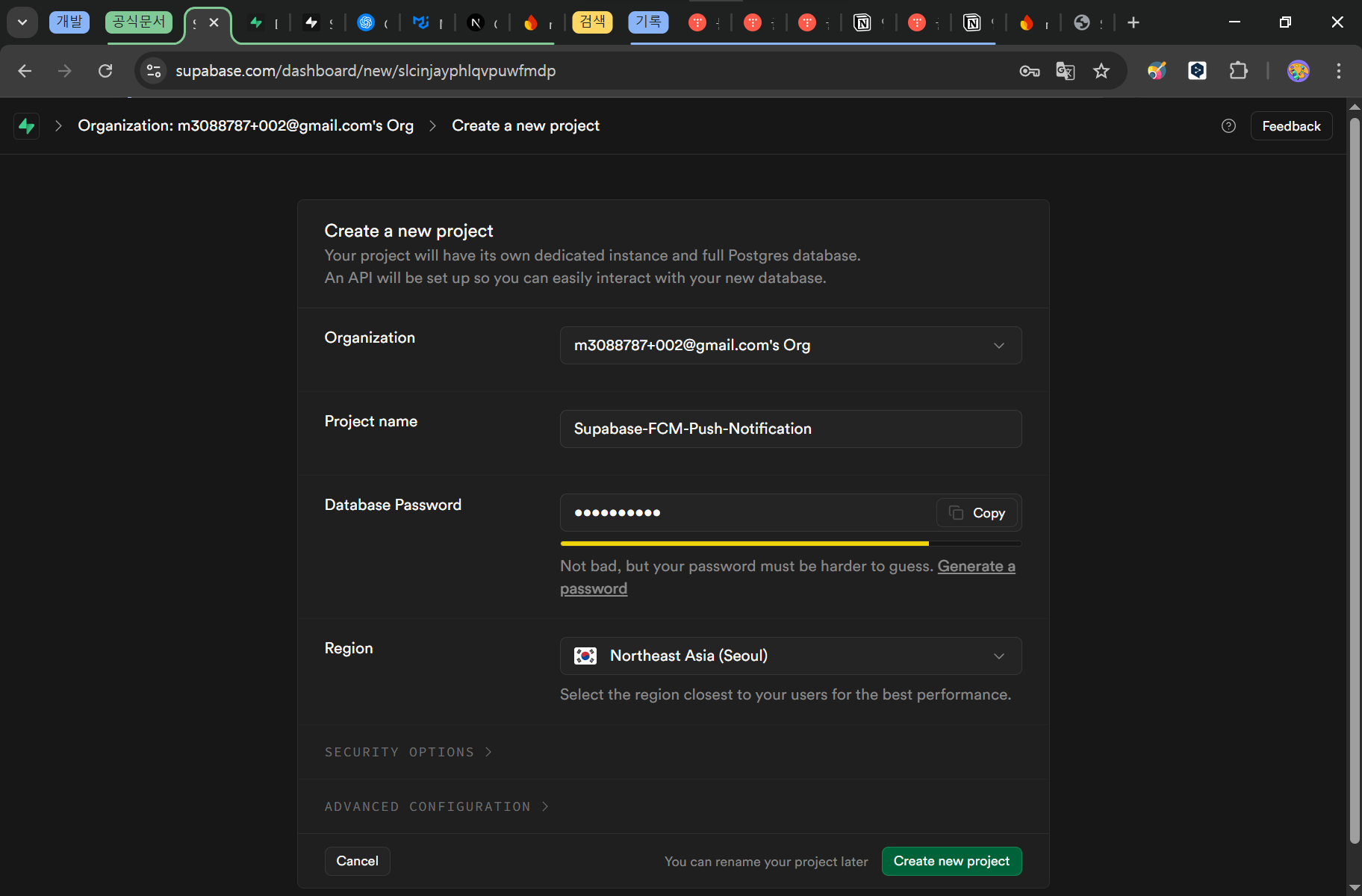1362x896 pixels.
Task: Click the scrollbar up arrow
Action: [x=1355, y=106]
